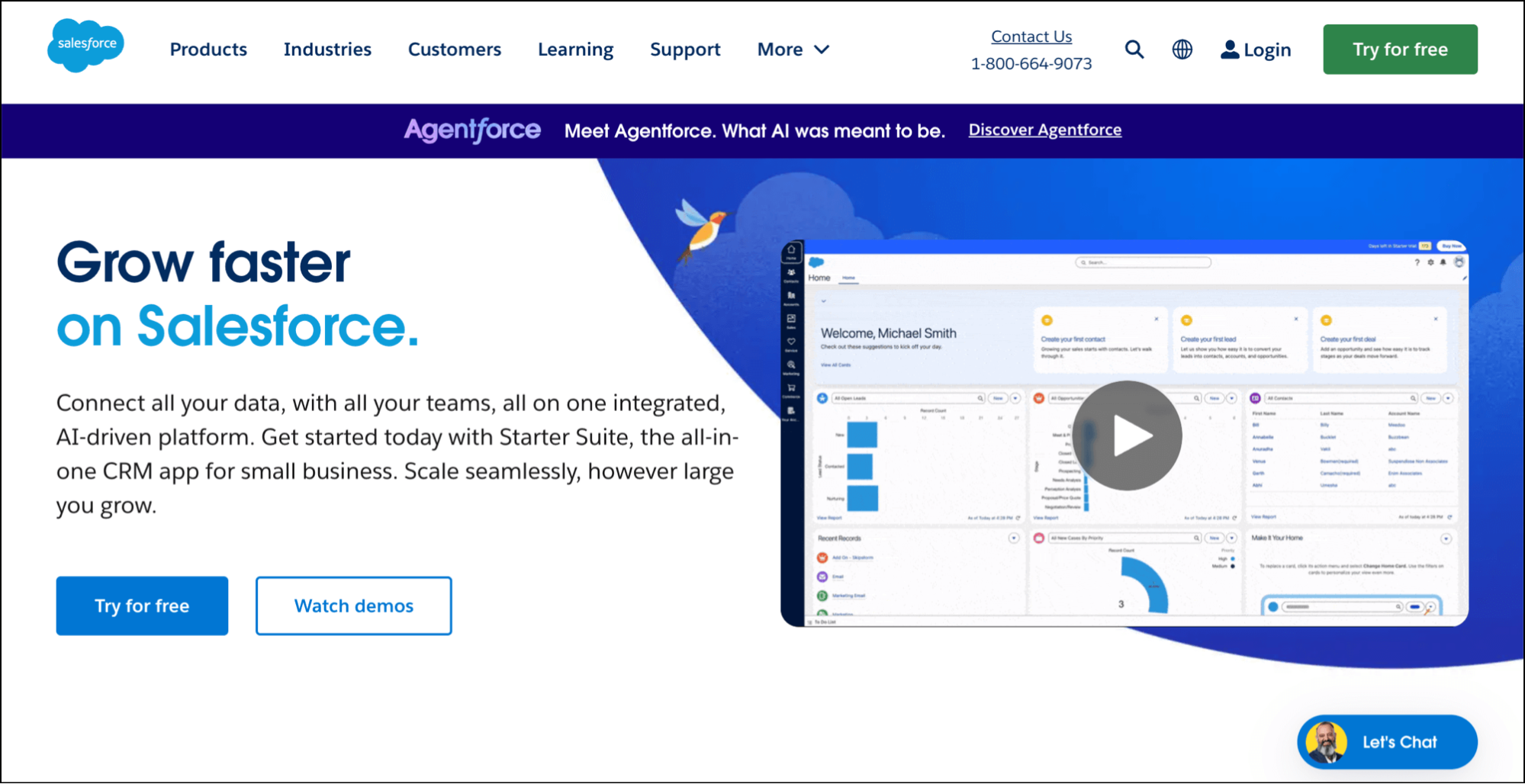Click the notification bell in the demo dashboard
This screenshot has height=784, width=1525.
pyautogui.click(x=1443, y=262)
